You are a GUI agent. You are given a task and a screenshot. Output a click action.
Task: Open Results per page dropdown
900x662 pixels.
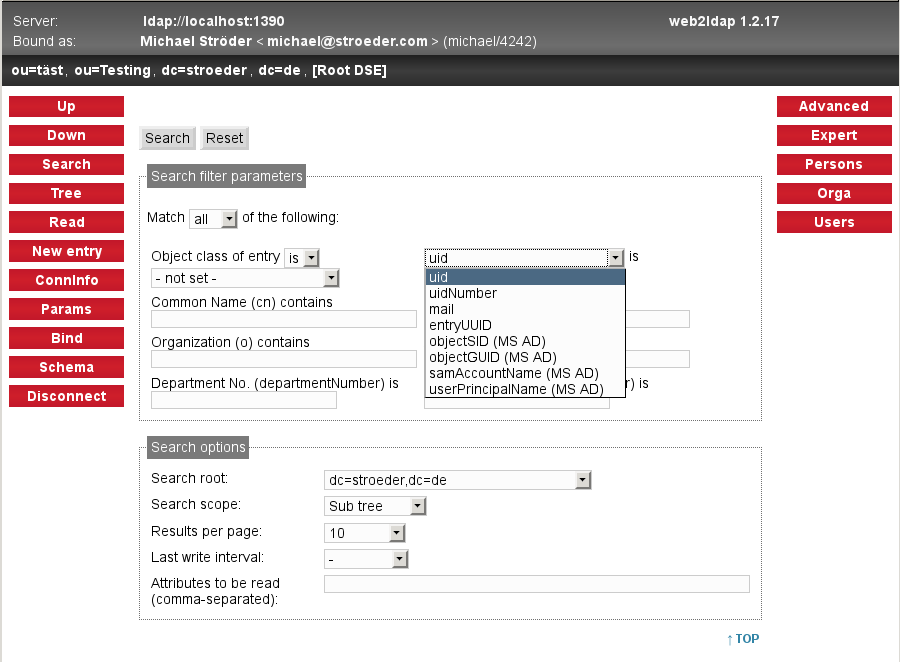[x=365, y=533]
